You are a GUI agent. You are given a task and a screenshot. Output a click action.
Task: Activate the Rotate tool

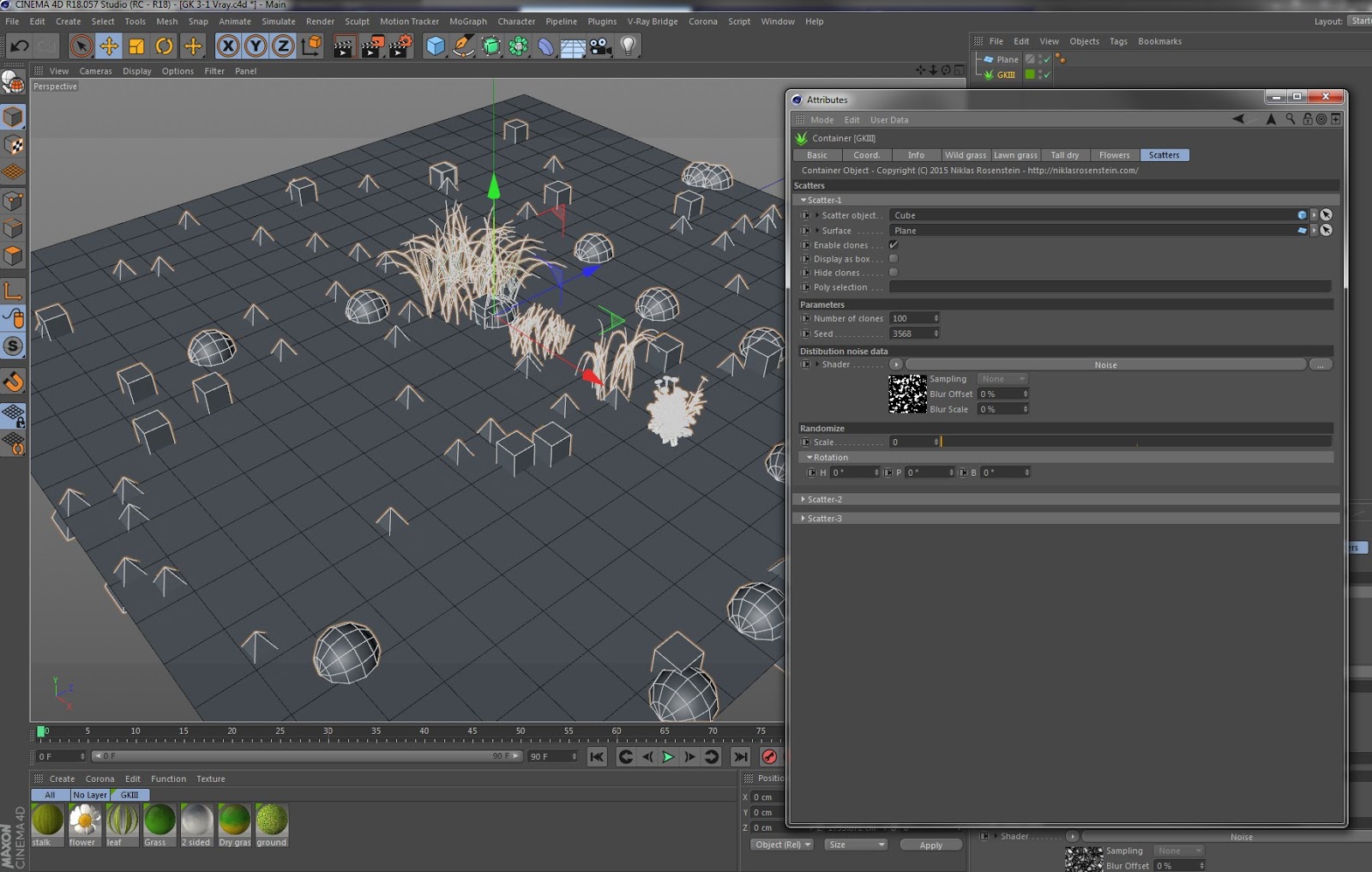[164, 45]
